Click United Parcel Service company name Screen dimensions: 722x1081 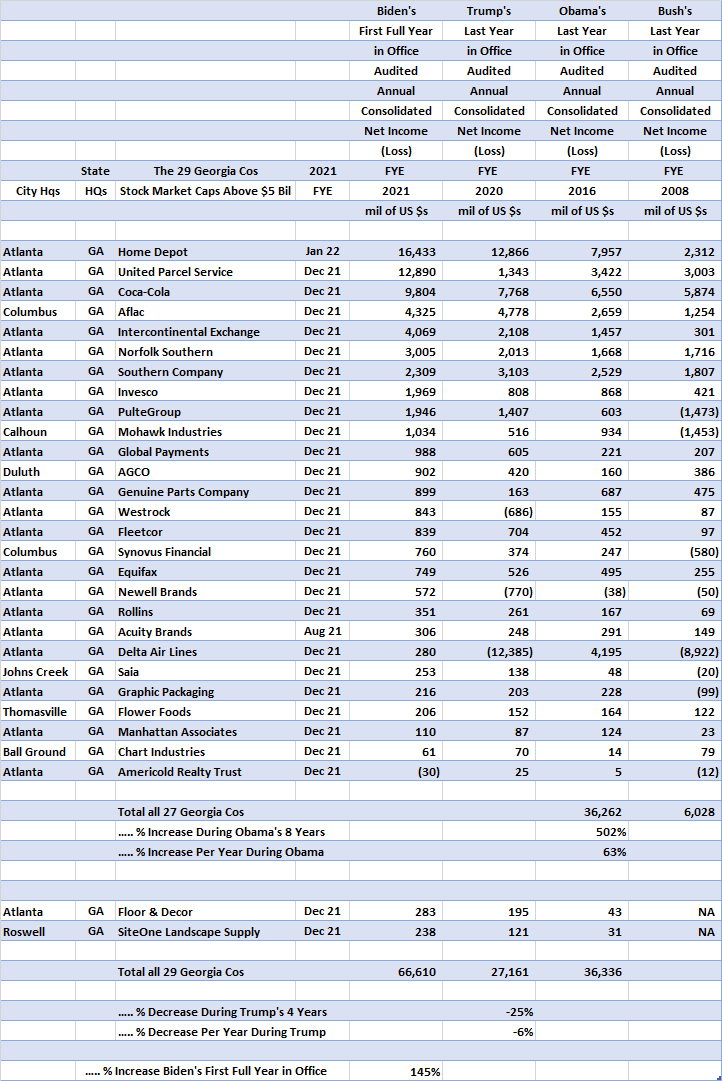pyautogui.click(x=175, y=272)
